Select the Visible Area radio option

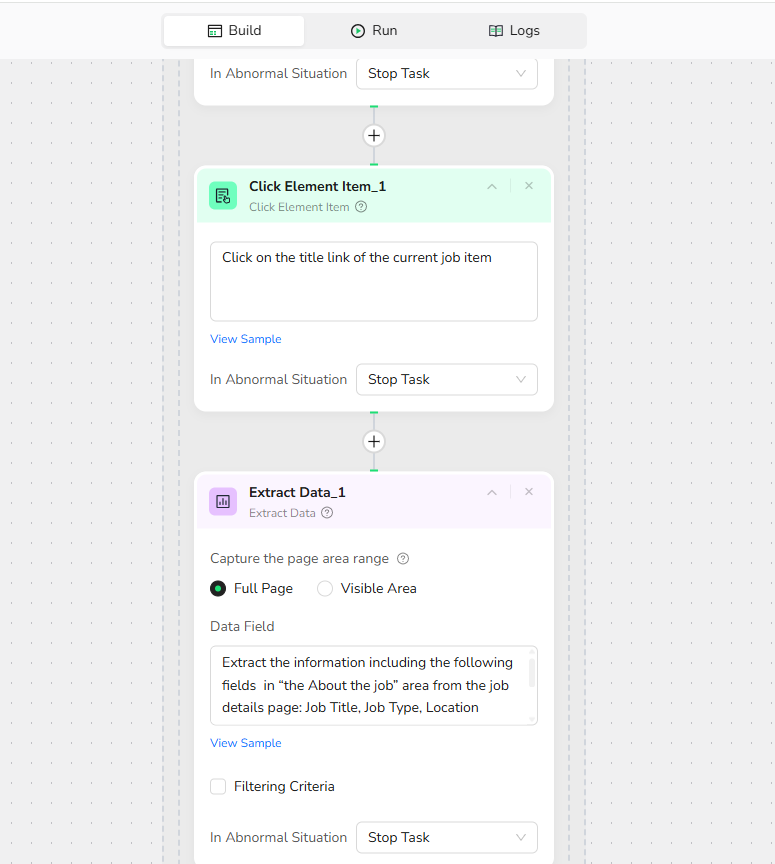click(325, 589)
